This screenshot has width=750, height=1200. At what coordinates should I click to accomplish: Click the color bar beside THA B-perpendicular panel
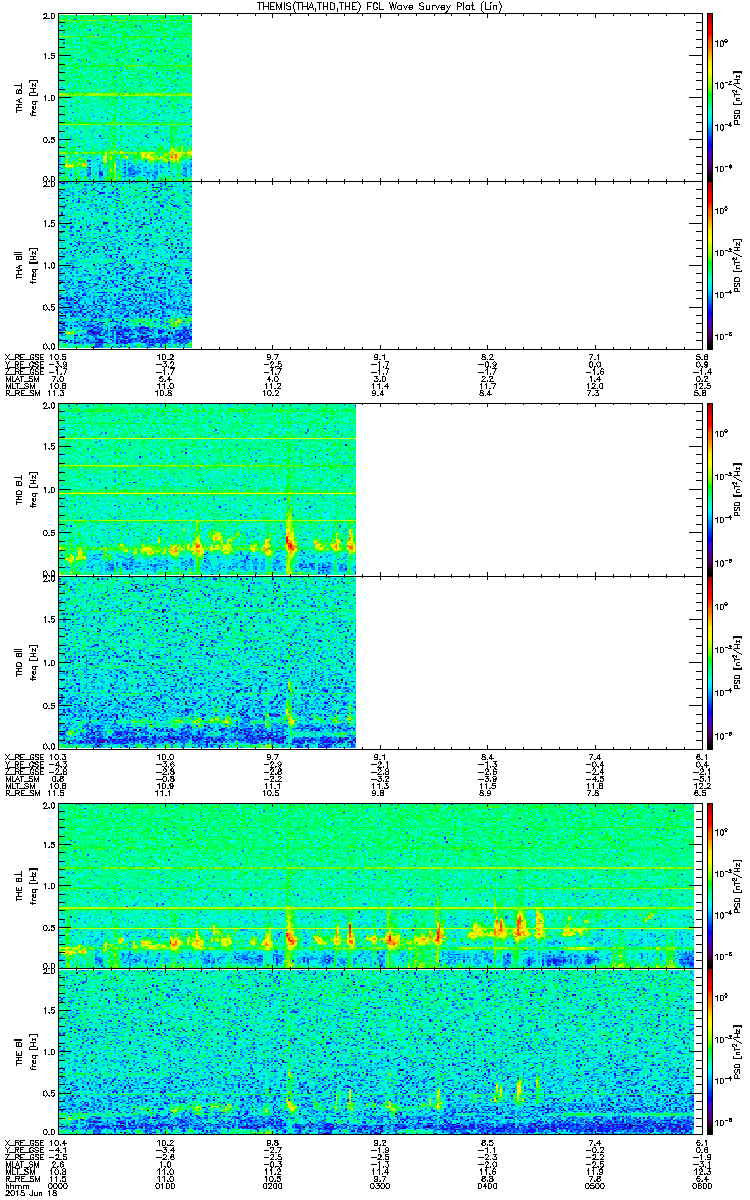pos(709,97)
